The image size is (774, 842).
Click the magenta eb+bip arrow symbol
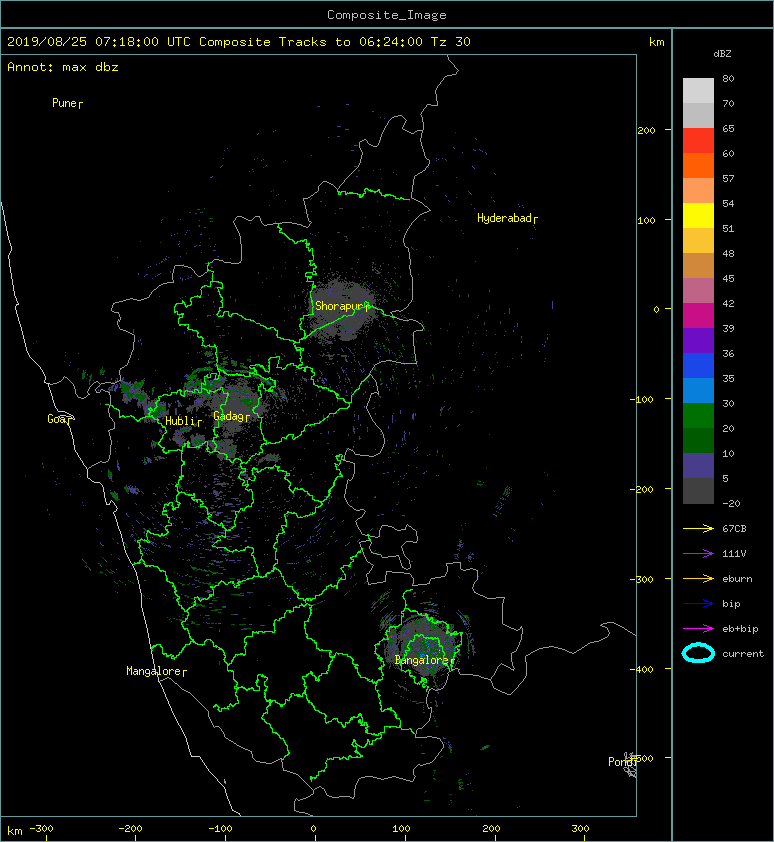pyautogui.click(x=698, y=628)
